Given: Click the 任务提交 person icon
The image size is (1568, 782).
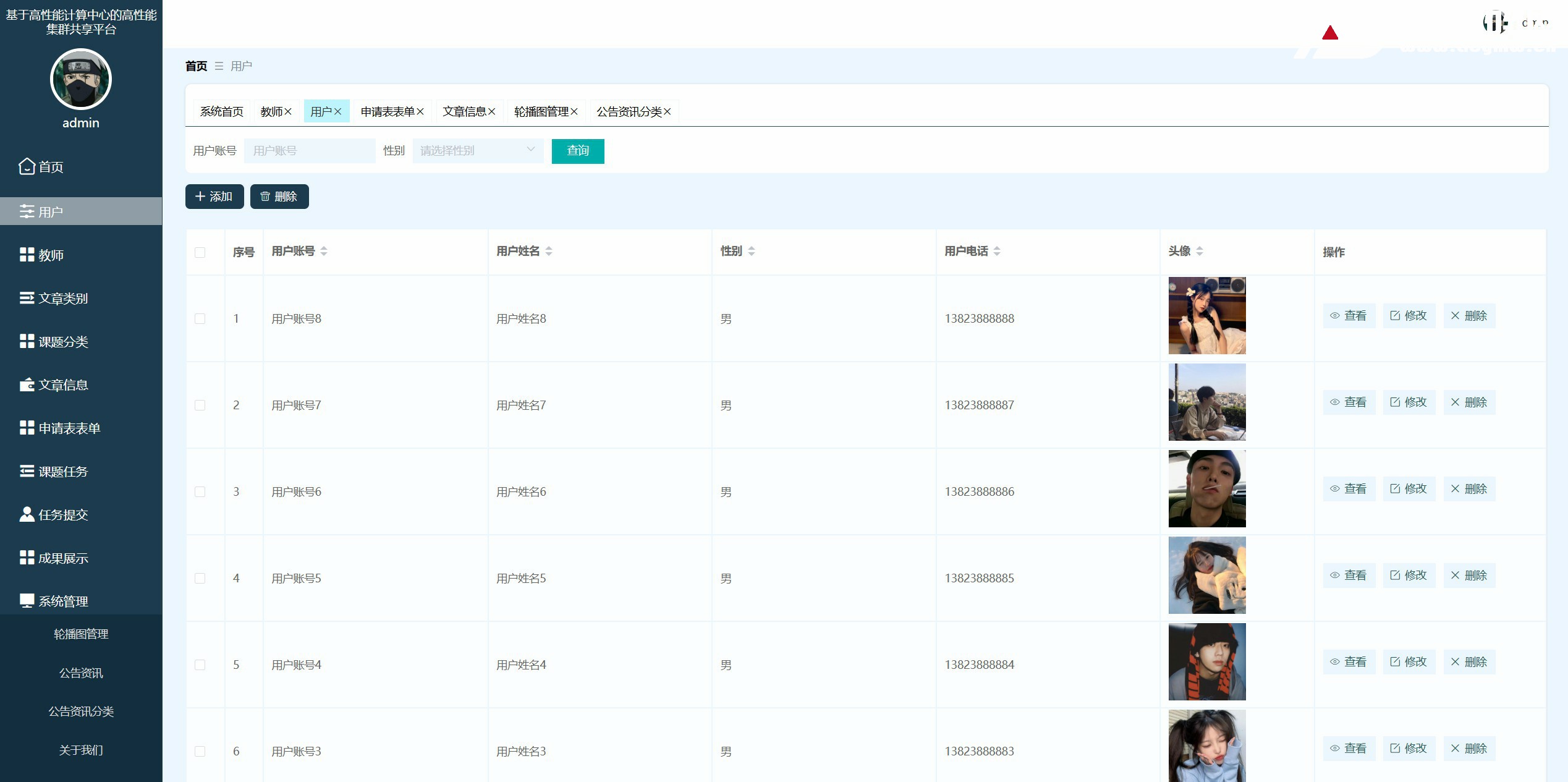Looking at the screenshot, I should coord(27,514).
